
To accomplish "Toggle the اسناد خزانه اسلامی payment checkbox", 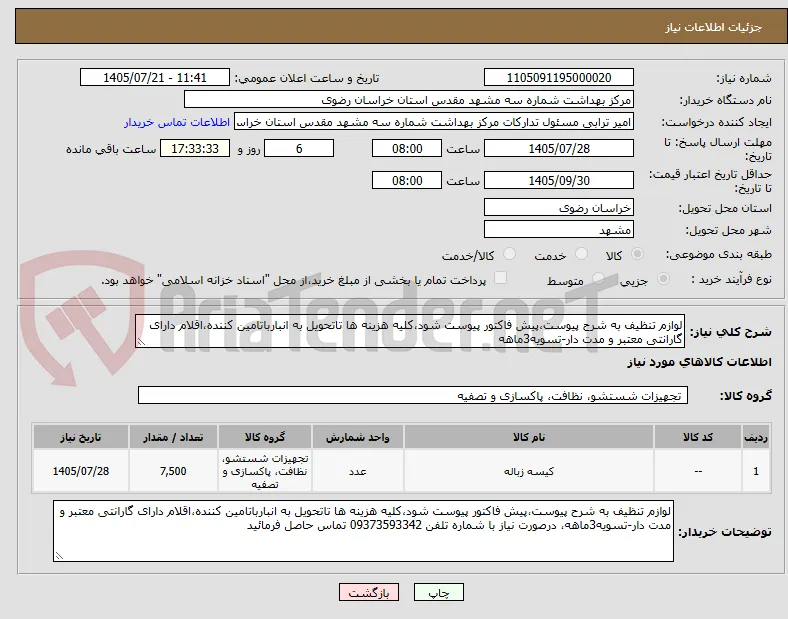I will tap(501, 278).
